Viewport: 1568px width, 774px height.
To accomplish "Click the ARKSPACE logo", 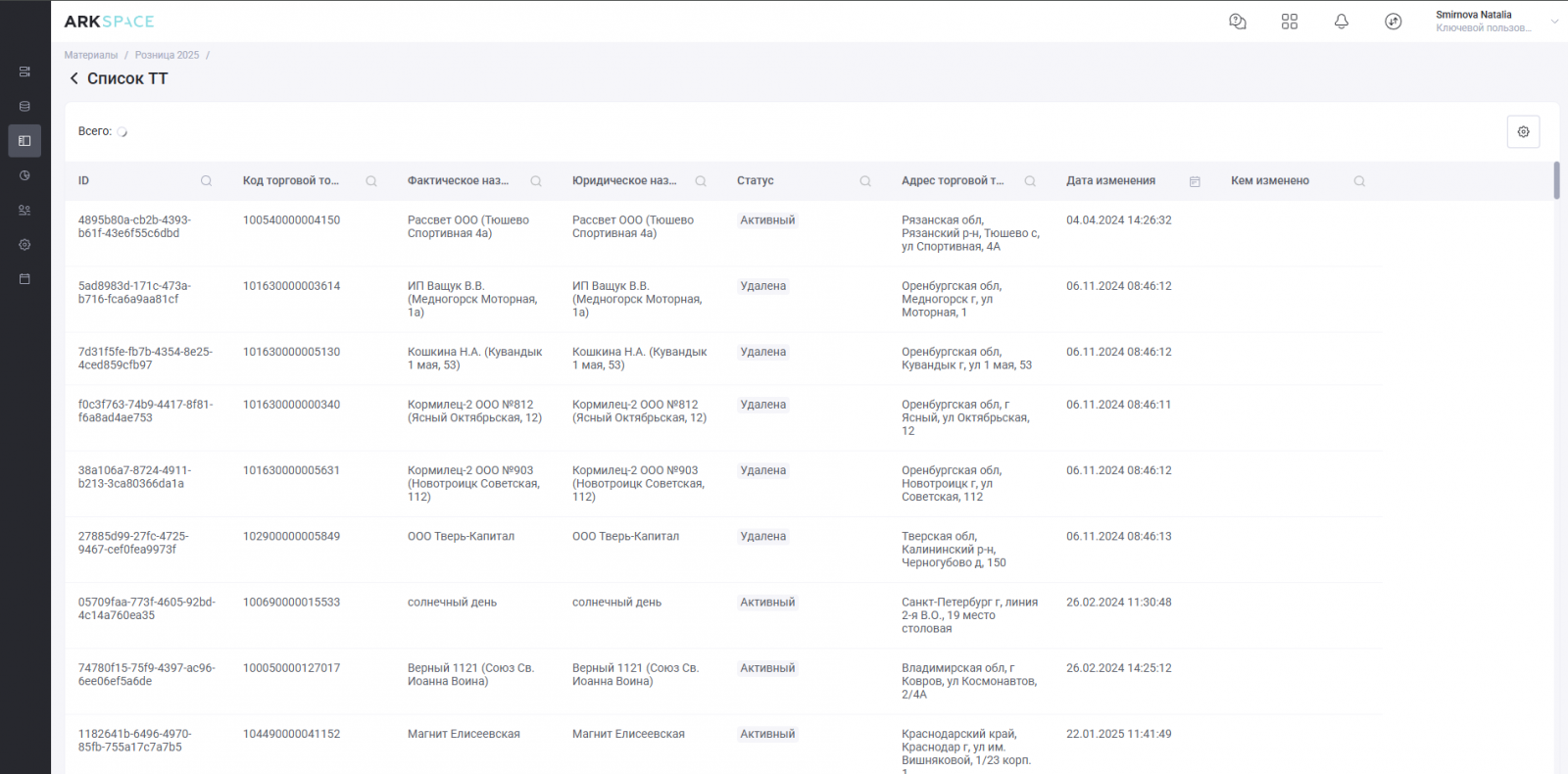I will pos(109,22).
